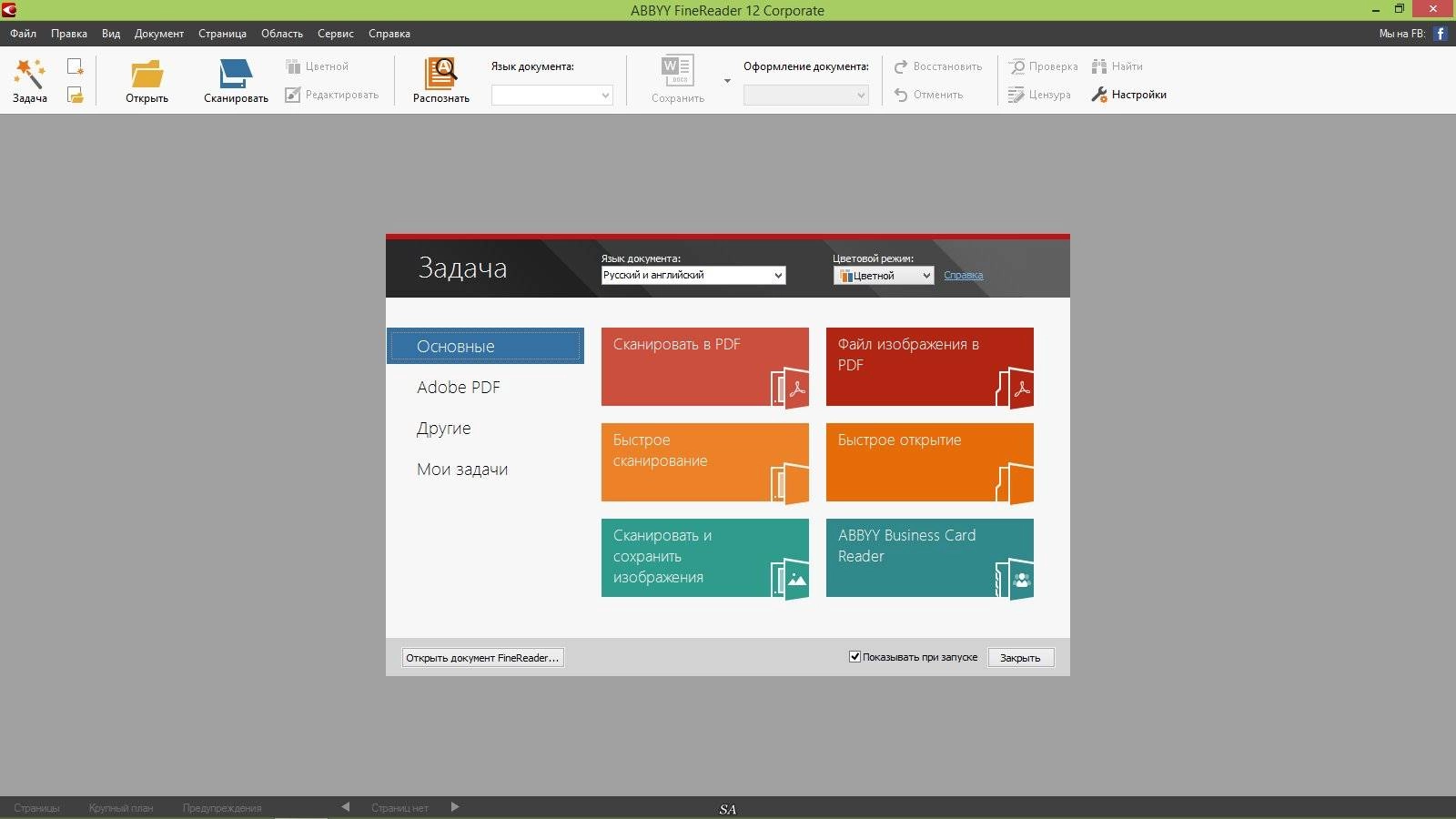Start Сканировать и сохранить изображения task
The width and height of the screenshot is (1456, 819).
click(x=705, y=558)
